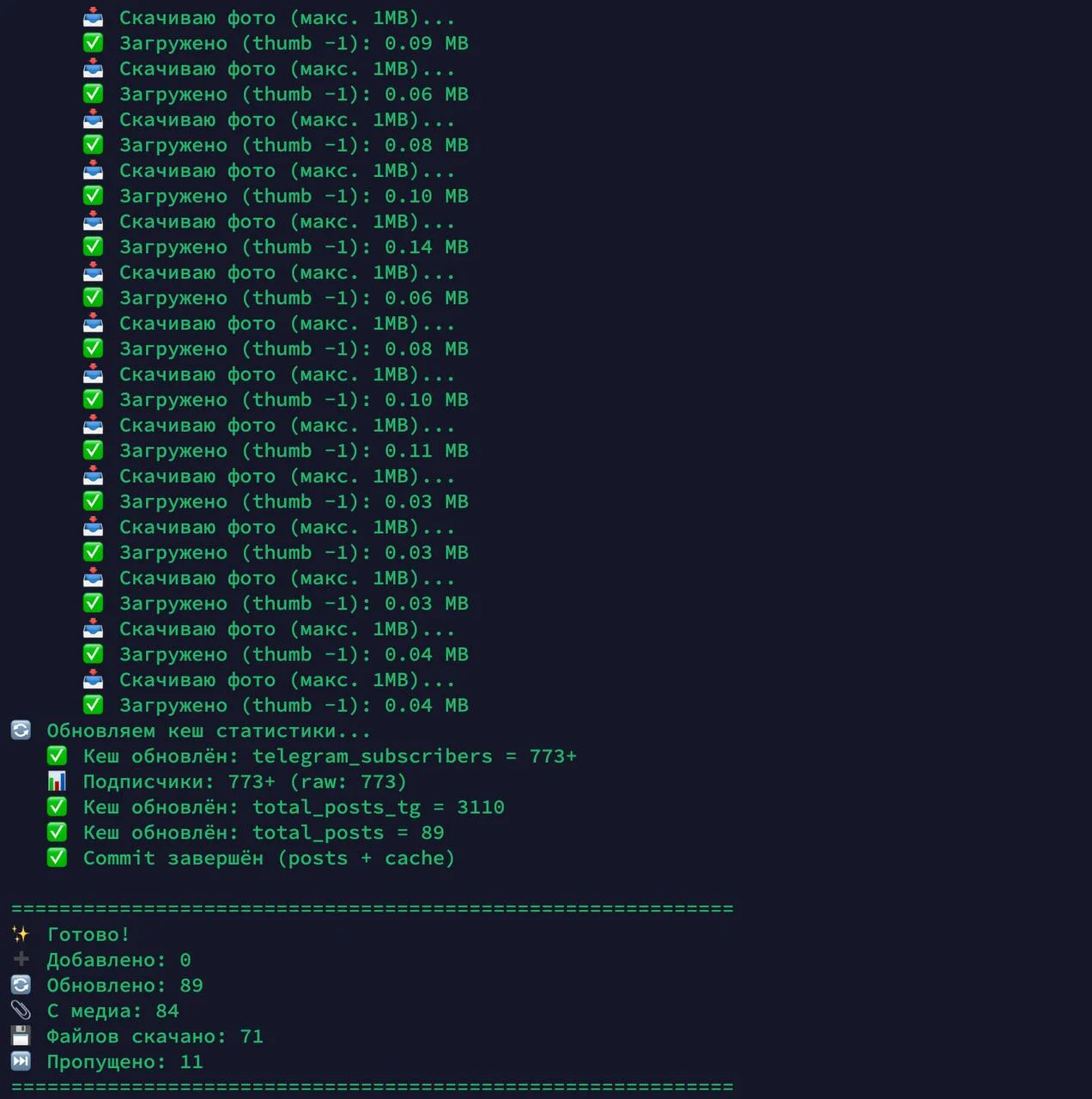Click the "Готово!" text
This screenshot has height=1099, width=1092.
tap(88, 934)
